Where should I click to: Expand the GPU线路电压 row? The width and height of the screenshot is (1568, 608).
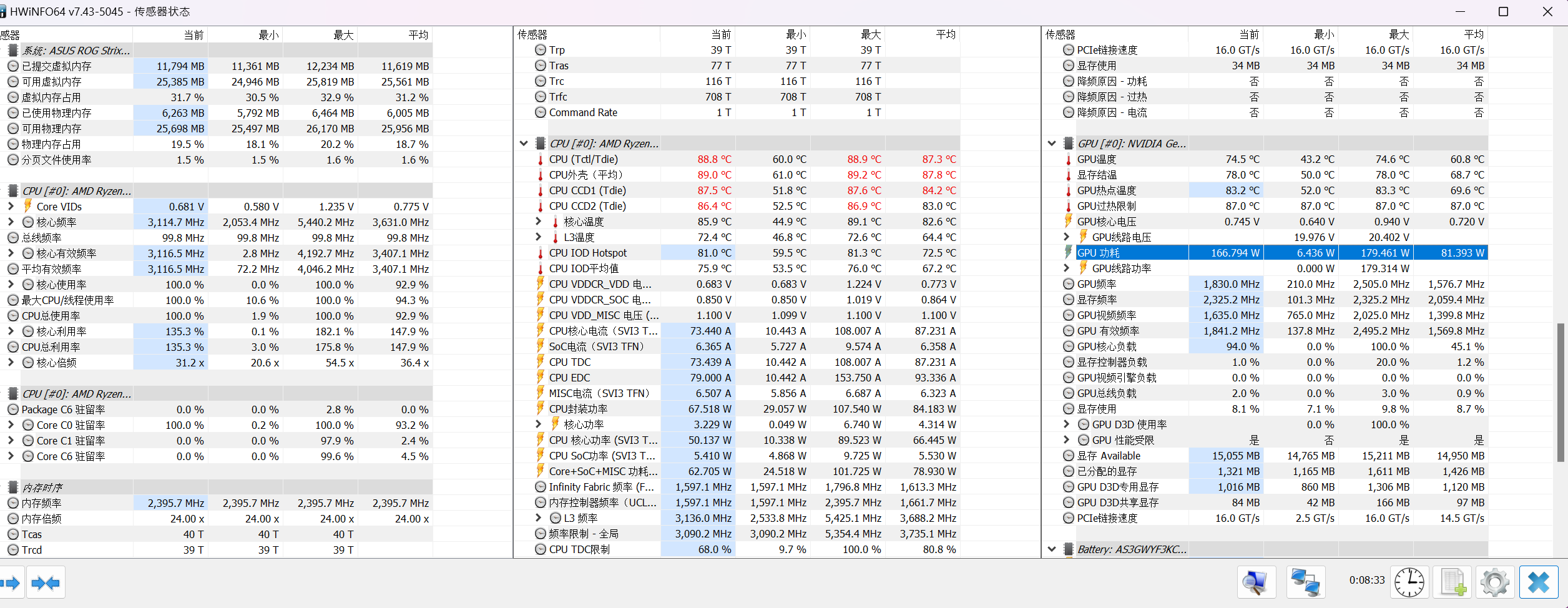click(1067, 237)
